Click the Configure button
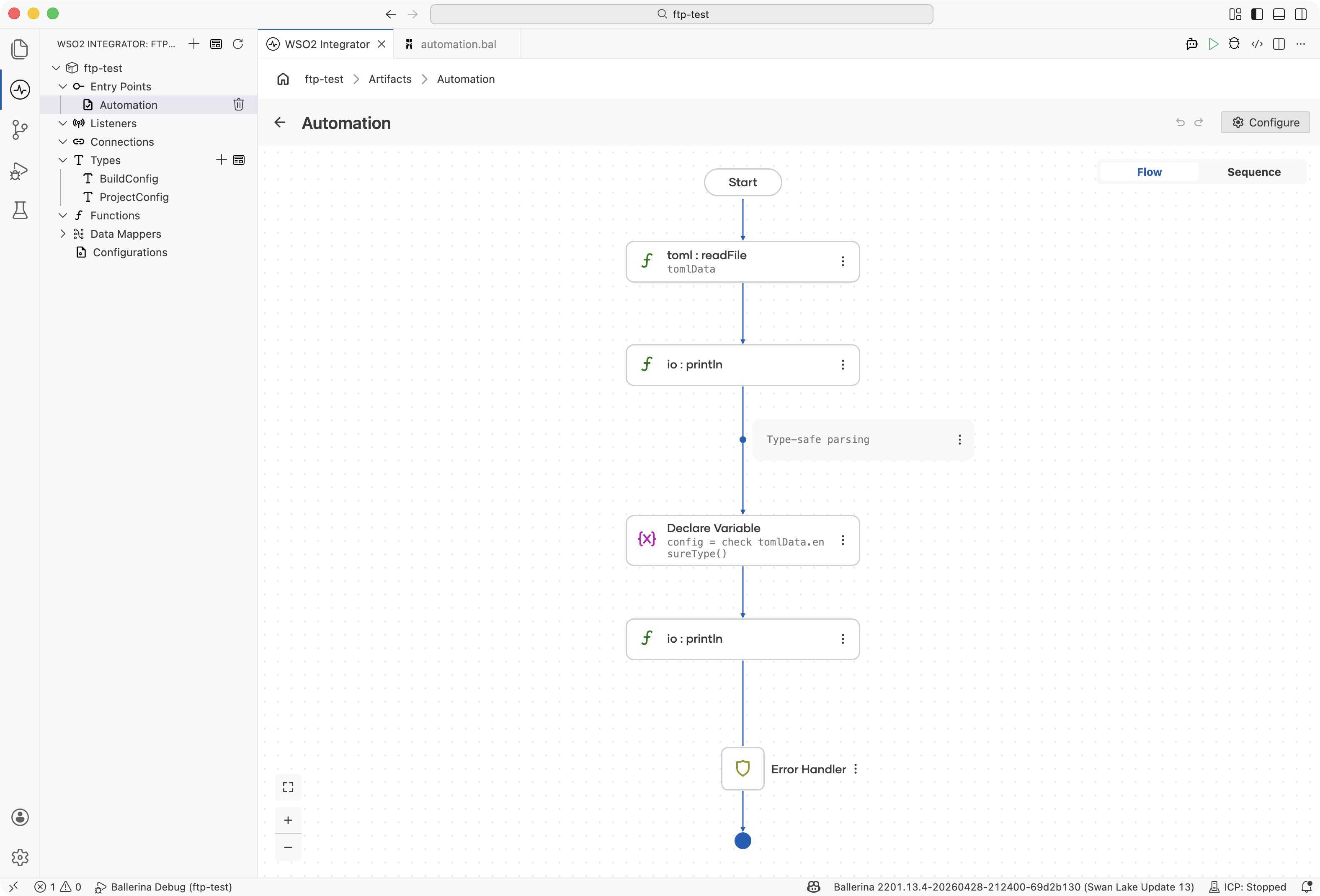Image resolution: width=1320 pixels, height=896 pixels. [1265, 123]
